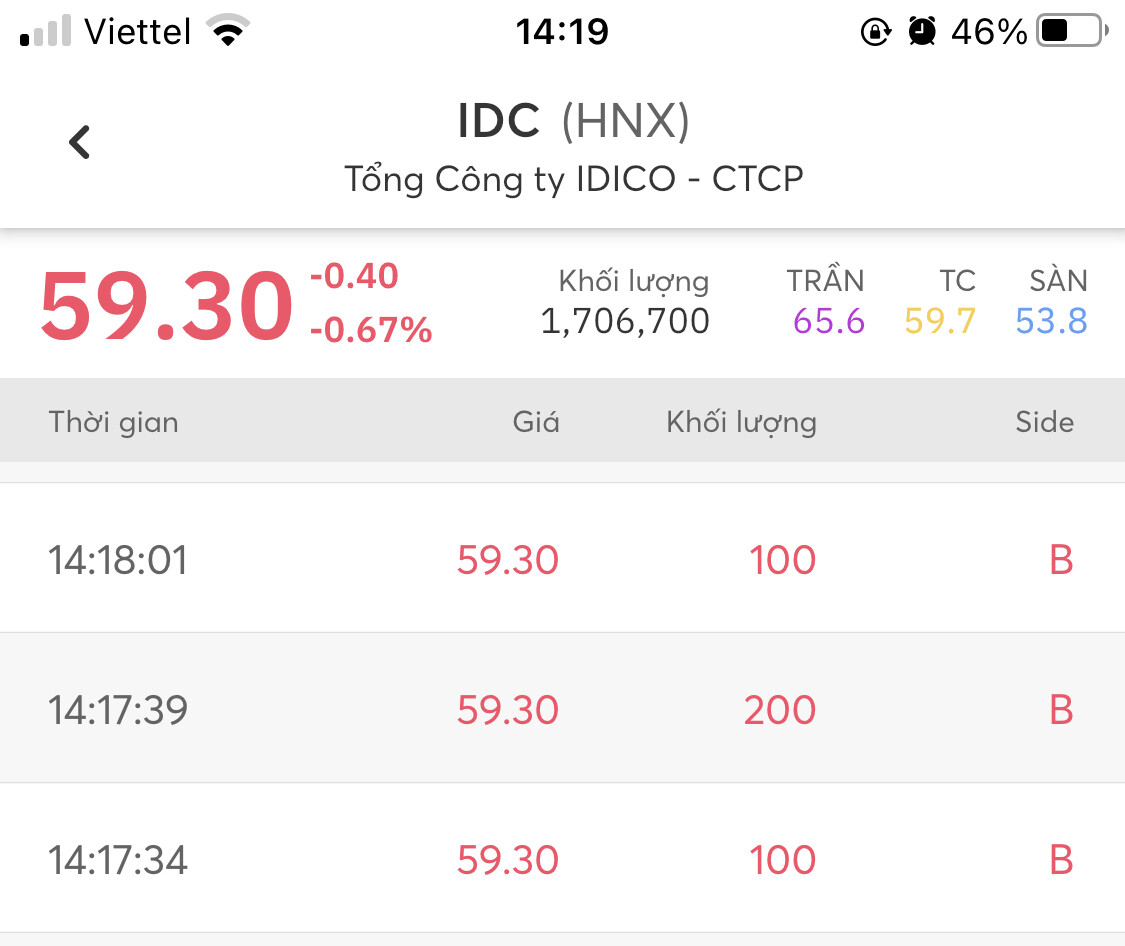
Task: Tap the rotation lock status icon
Action: [x=875, y=33]
